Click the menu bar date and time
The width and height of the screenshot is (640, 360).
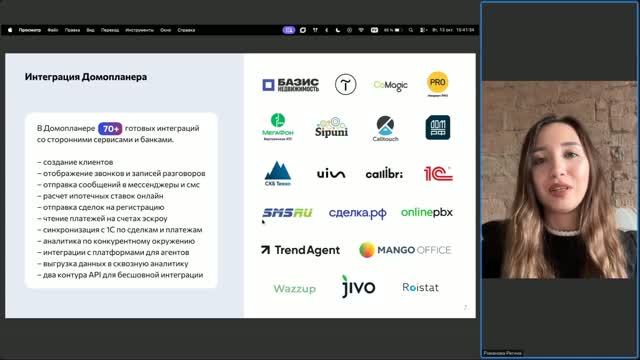tap(453, 30)
